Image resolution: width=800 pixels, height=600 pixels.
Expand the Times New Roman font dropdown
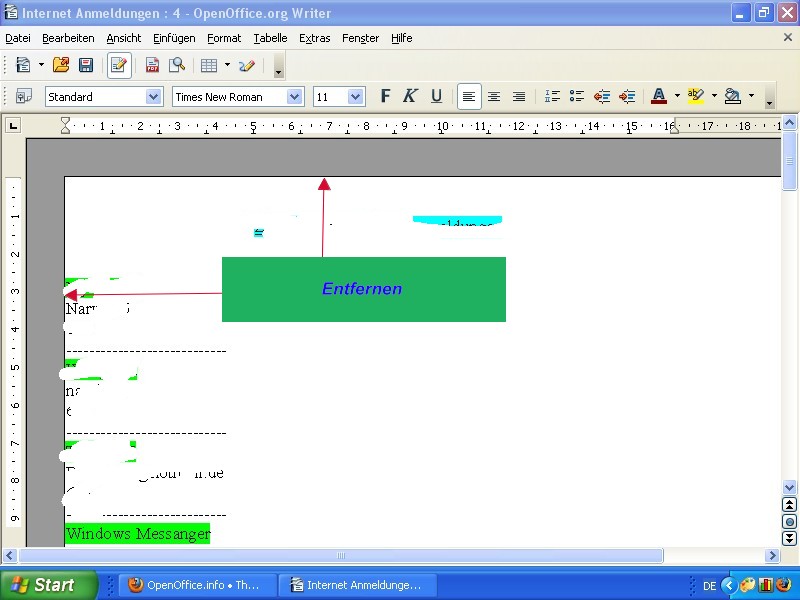tap(294, 96)
